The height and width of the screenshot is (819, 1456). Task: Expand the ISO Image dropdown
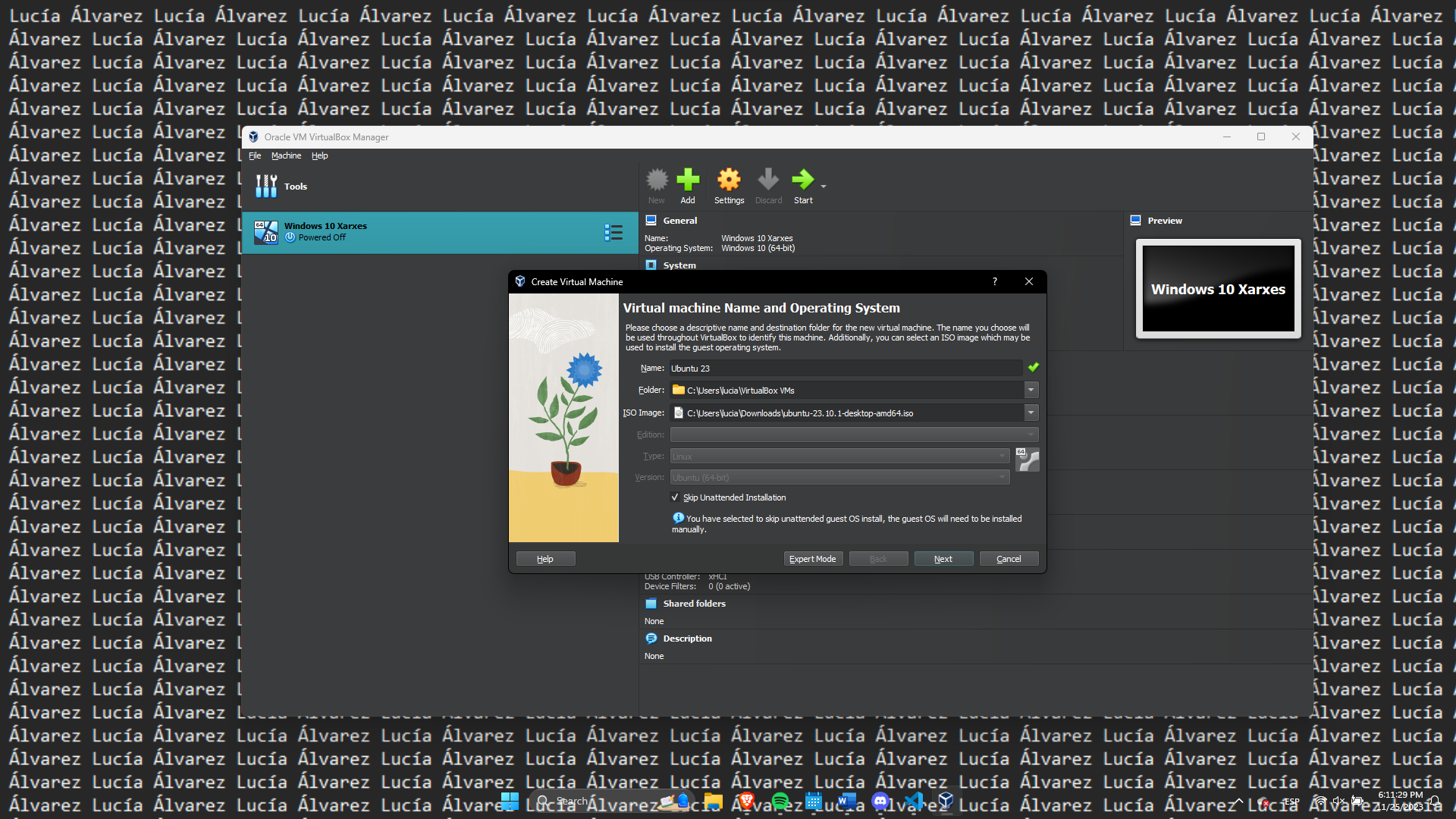click(1031, 413)
